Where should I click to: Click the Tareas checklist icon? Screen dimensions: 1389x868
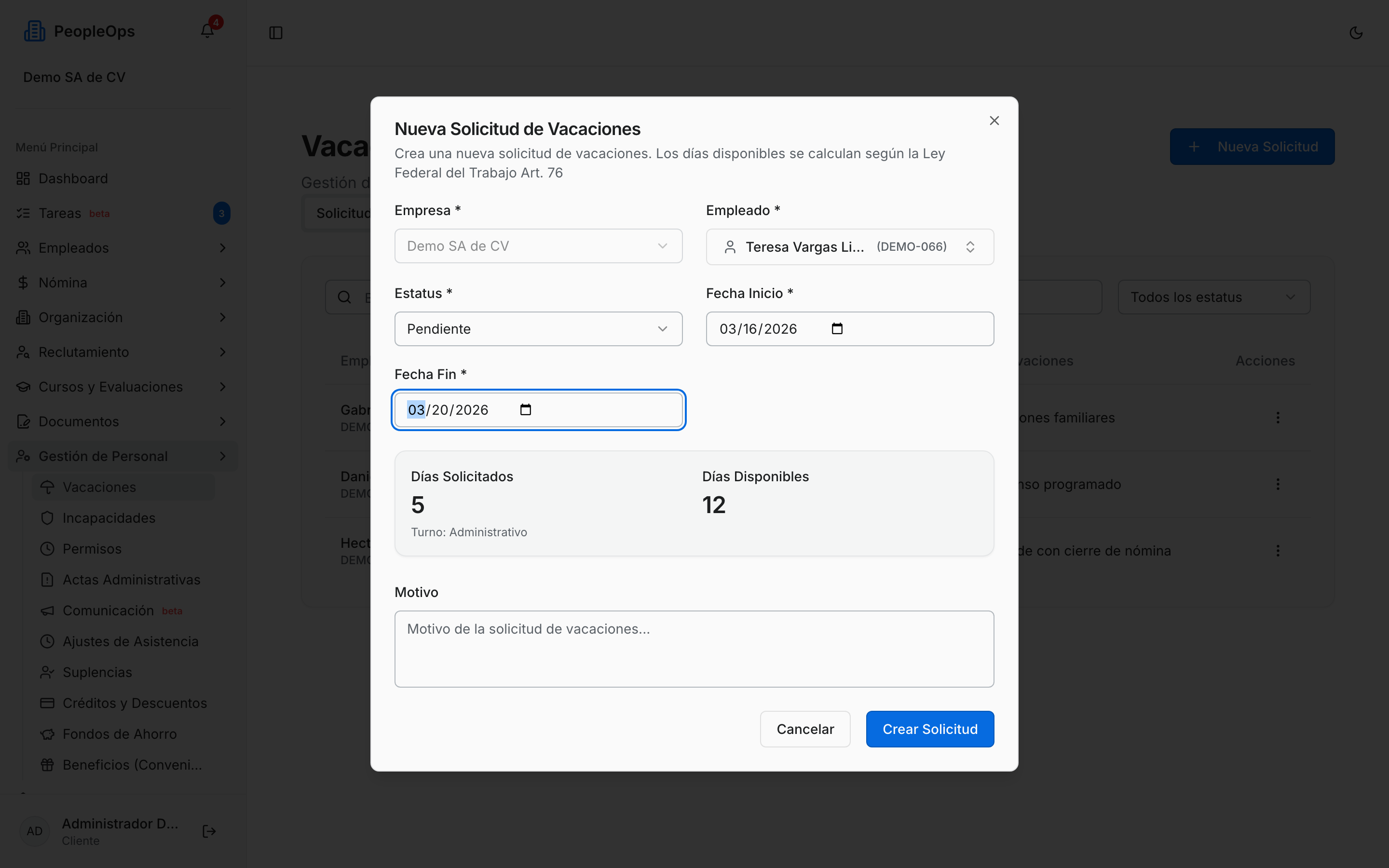click(23, 214)
